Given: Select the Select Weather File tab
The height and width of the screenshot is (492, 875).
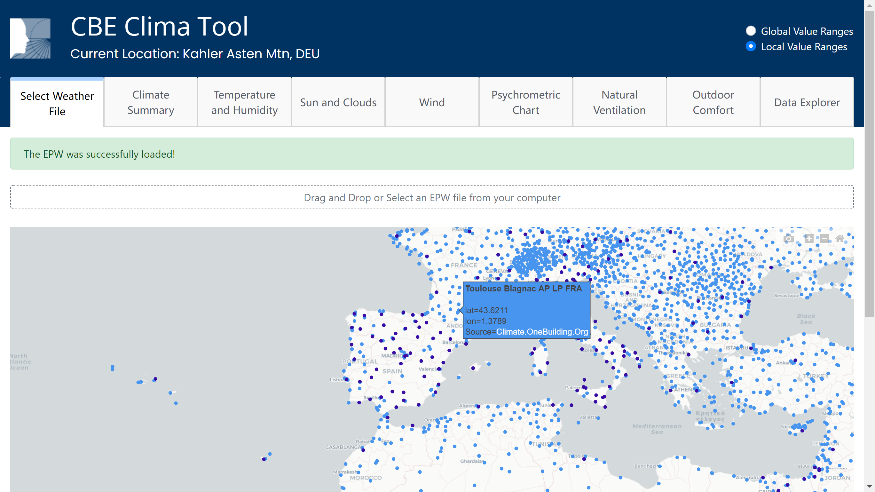Looking at the screenshot, I should [57, 103].
